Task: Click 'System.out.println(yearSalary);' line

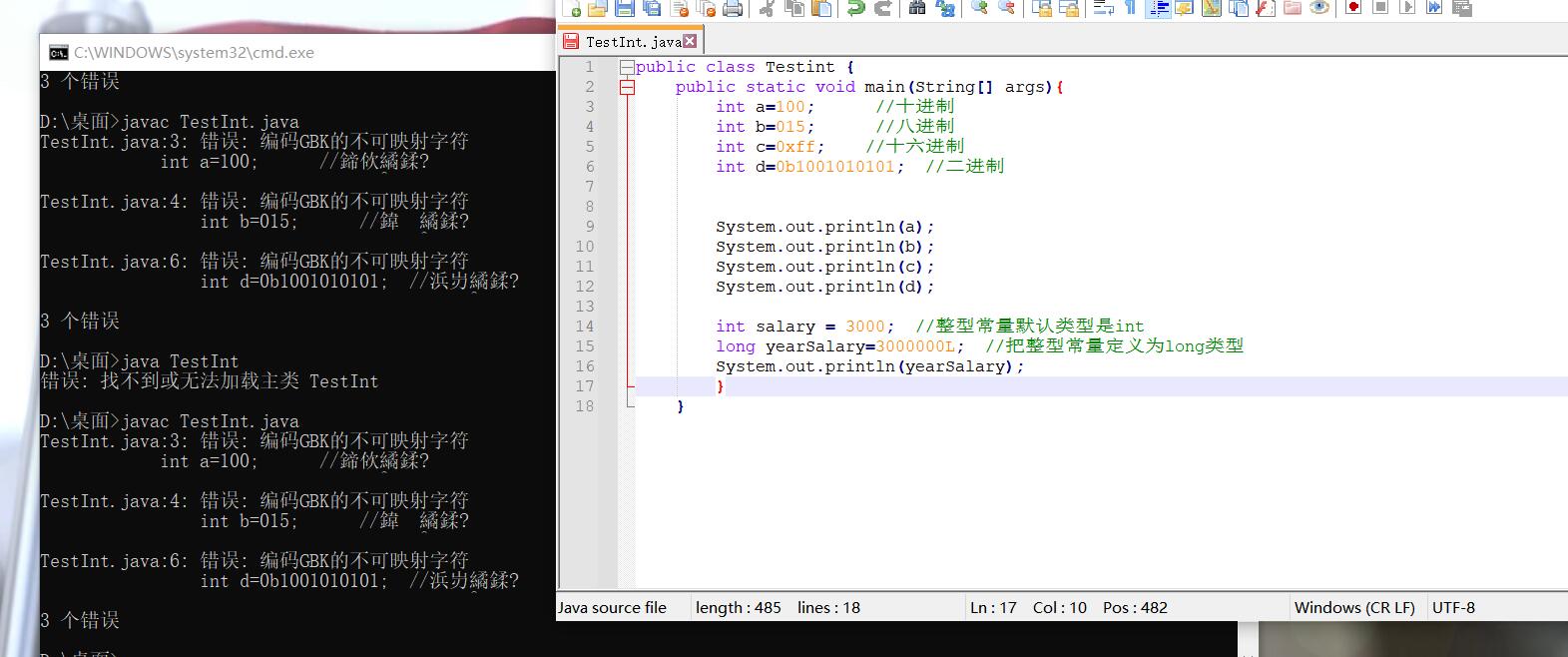Action: tap(870, 366)
